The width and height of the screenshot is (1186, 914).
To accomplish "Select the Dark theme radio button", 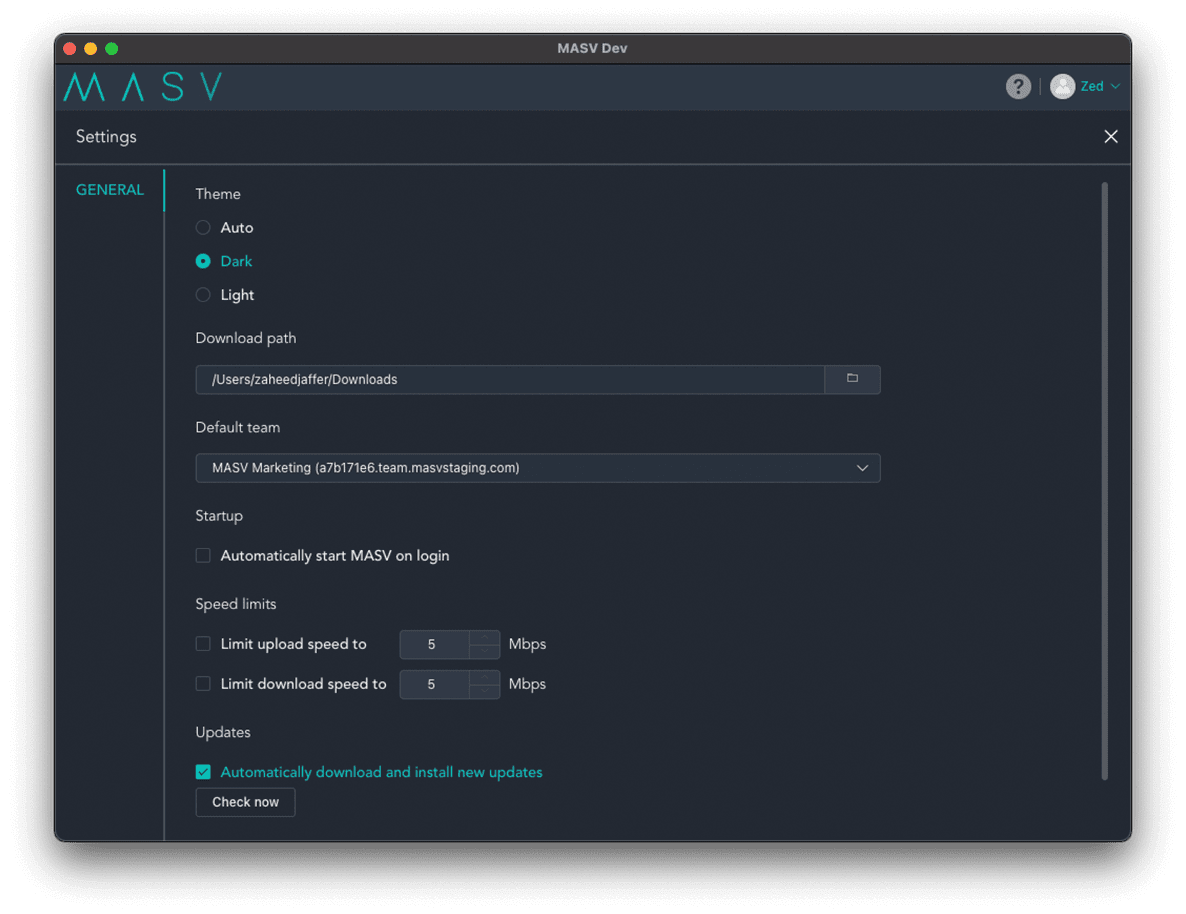I will click(203, 261).
